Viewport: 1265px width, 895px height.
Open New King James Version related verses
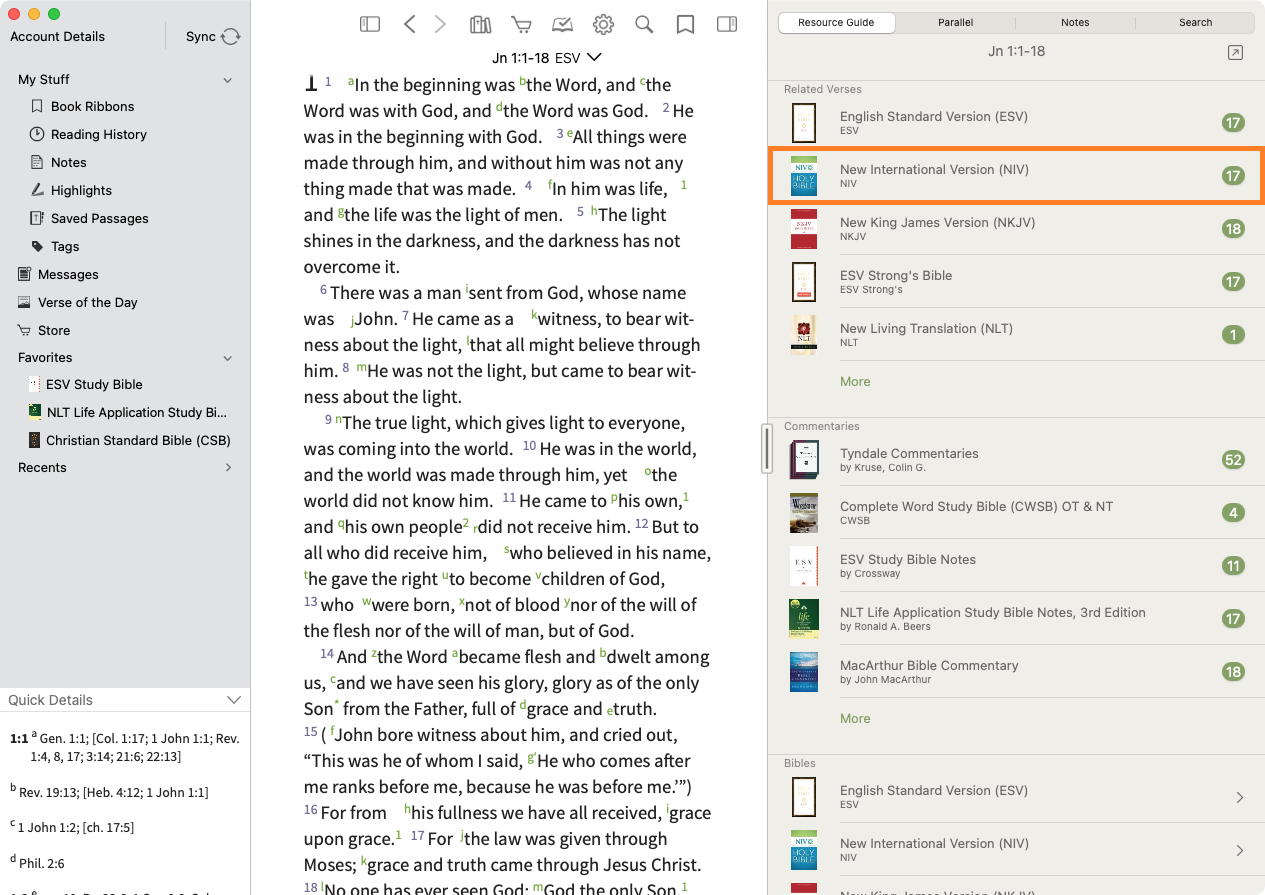click(1016, 229)
